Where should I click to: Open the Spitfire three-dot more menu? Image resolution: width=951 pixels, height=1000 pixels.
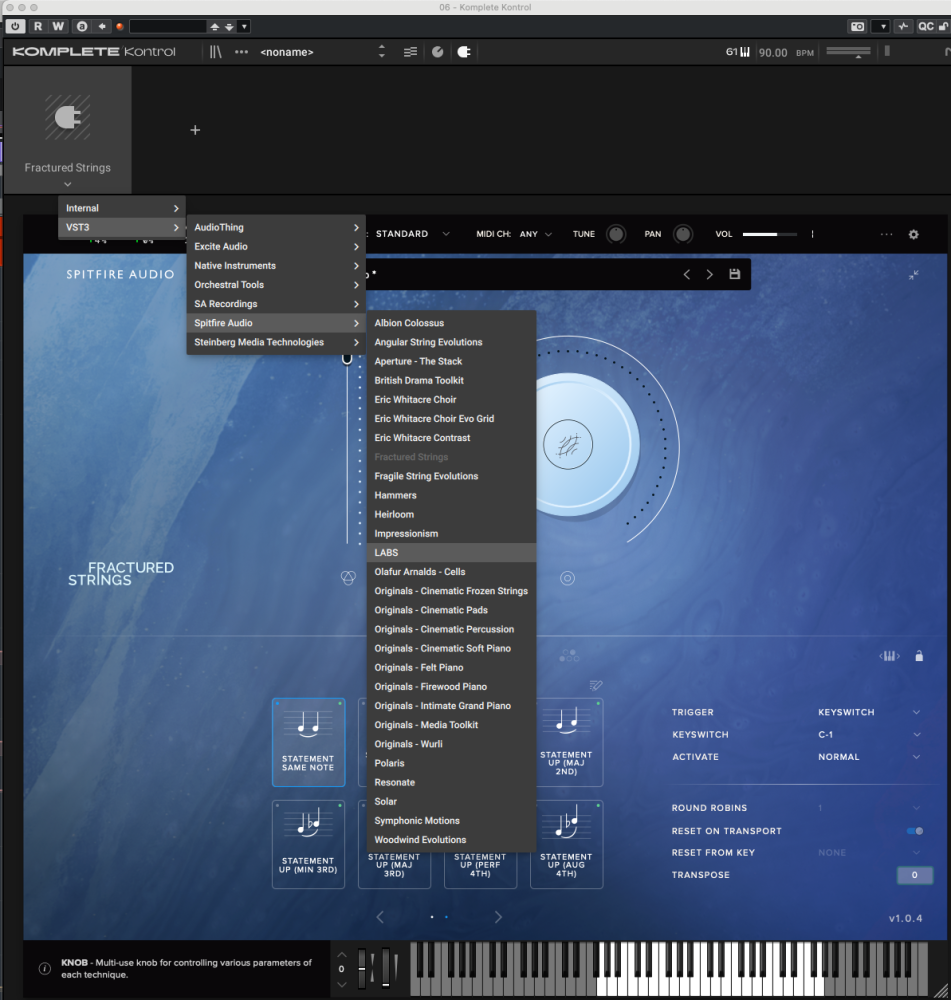[x=887, y=234]
